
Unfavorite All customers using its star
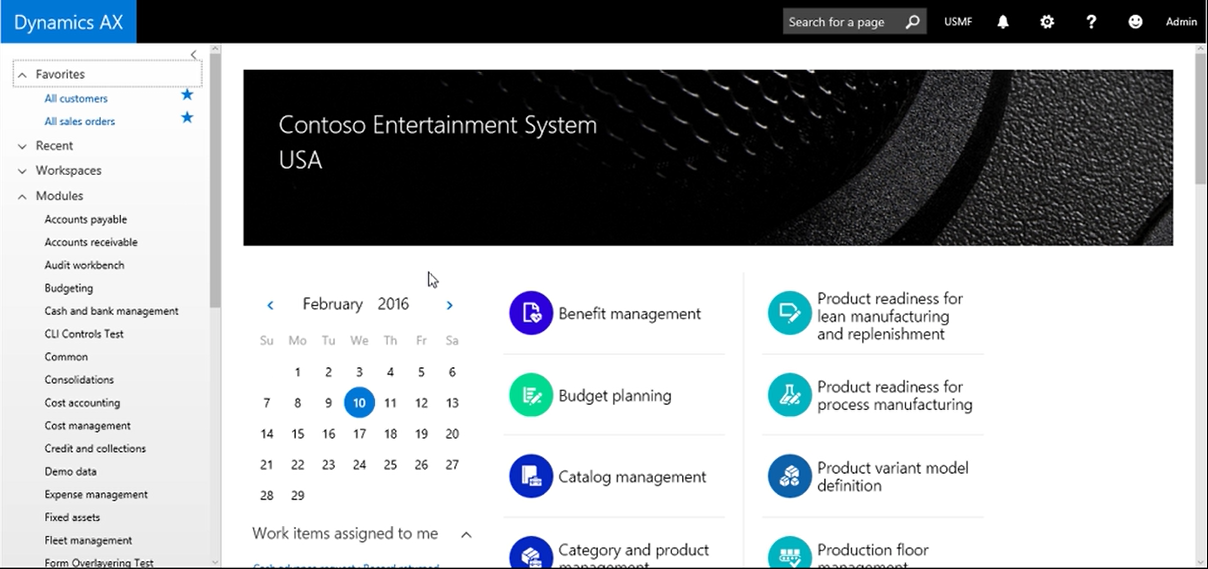pos(186,95)
